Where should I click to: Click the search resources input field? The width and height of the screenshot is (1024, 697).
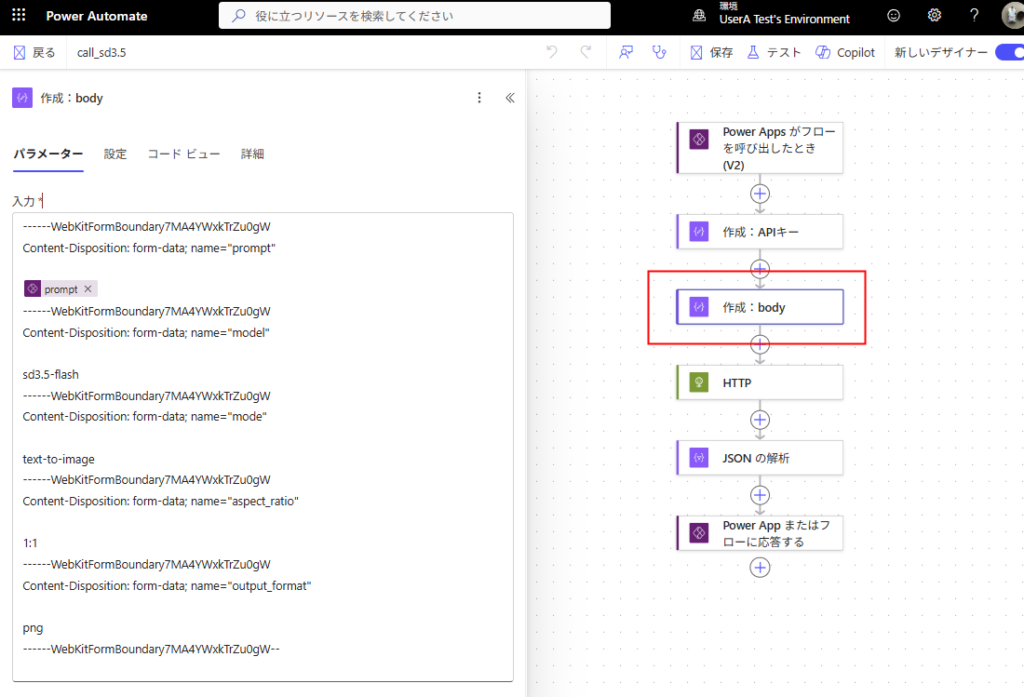click(414, 16)
